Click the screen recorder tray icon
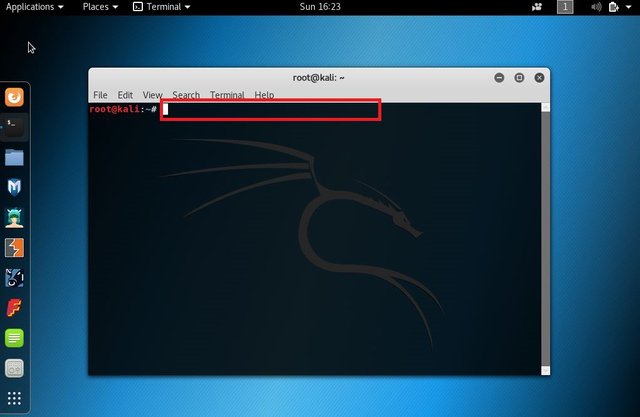The width and height of the screenshot is (640, 417). click(537, 7)
